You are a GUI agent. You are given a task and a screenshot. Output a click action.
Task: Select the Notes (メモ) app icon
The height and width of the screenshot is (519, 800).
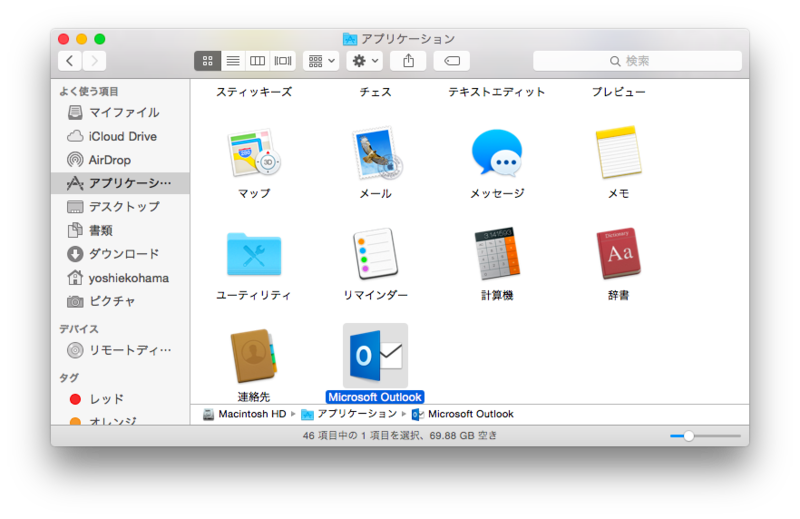coord(618,152)
